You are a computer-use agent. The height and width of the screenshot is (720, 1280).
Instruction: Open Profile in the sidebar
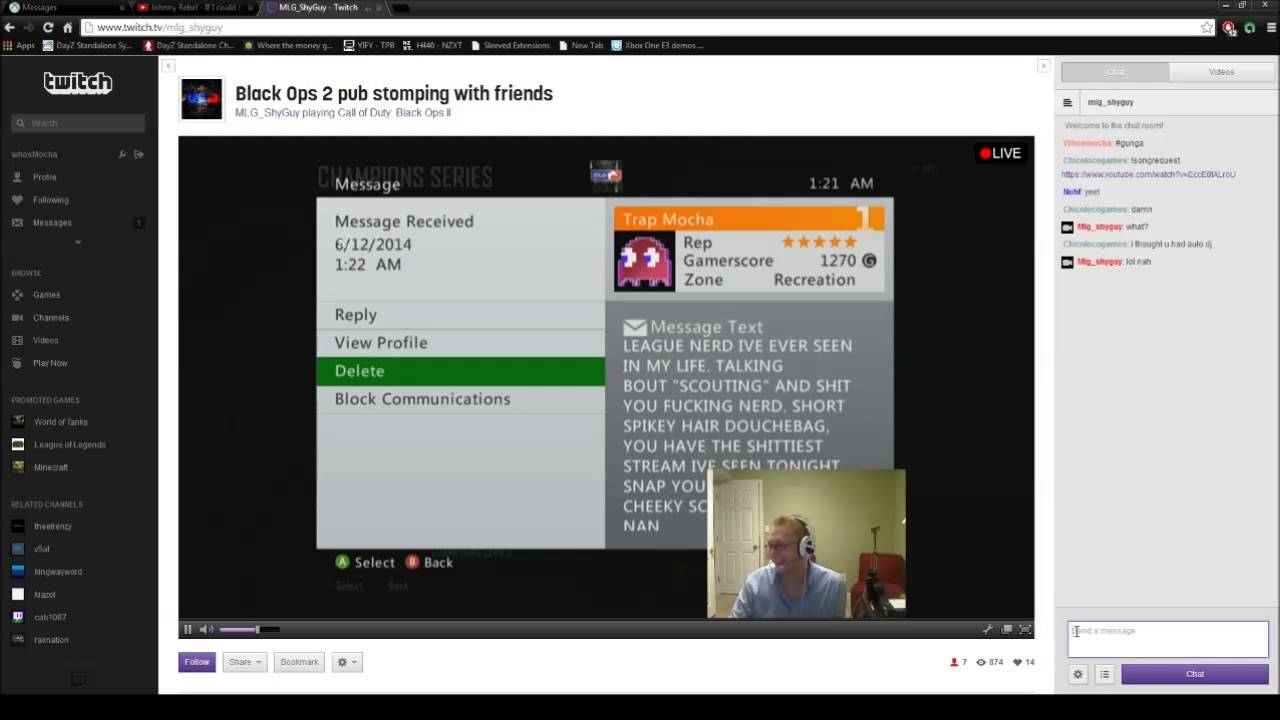click(x=45, y=177)
